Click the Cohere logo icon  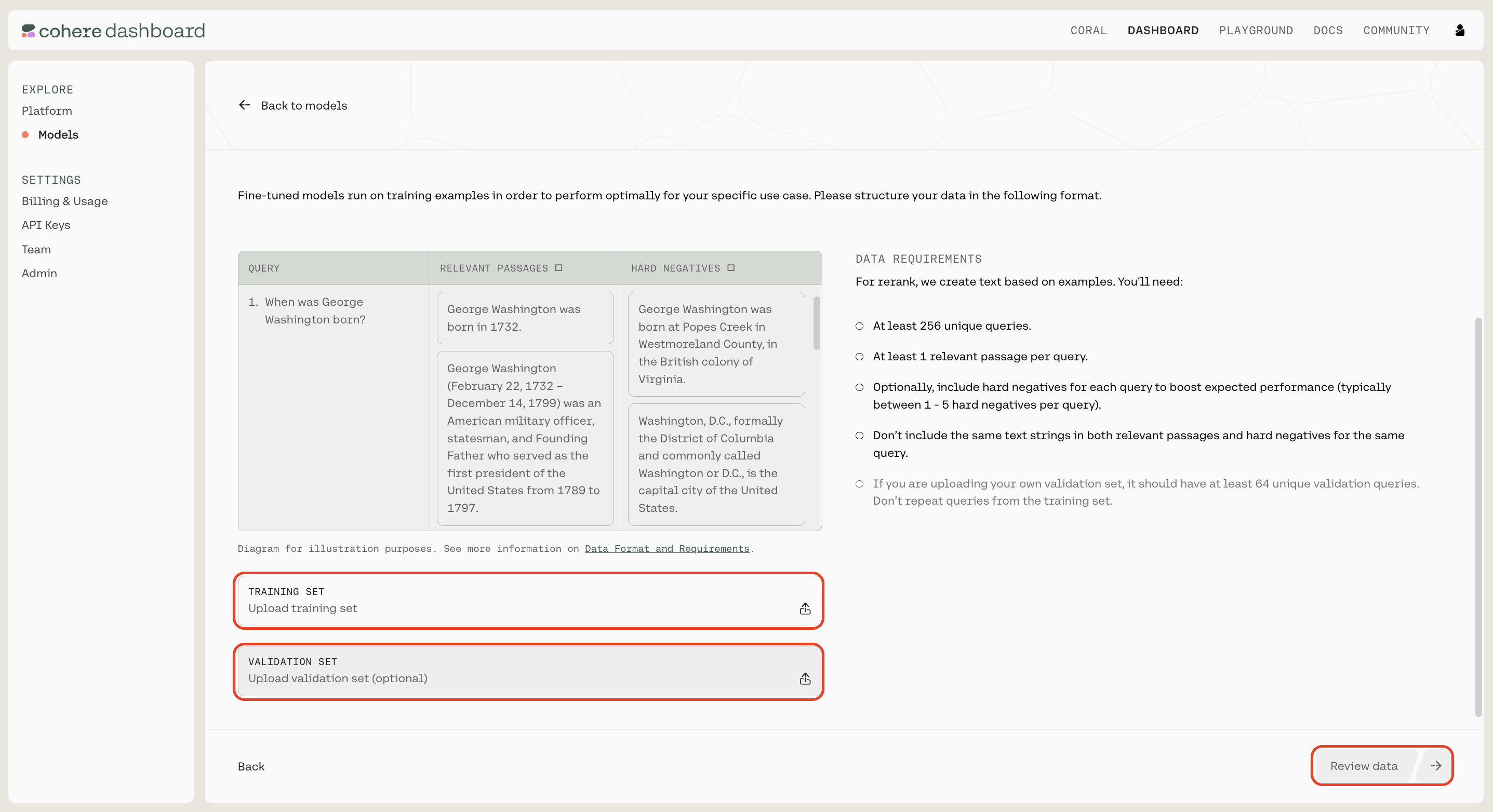click(x=28, y=31)
